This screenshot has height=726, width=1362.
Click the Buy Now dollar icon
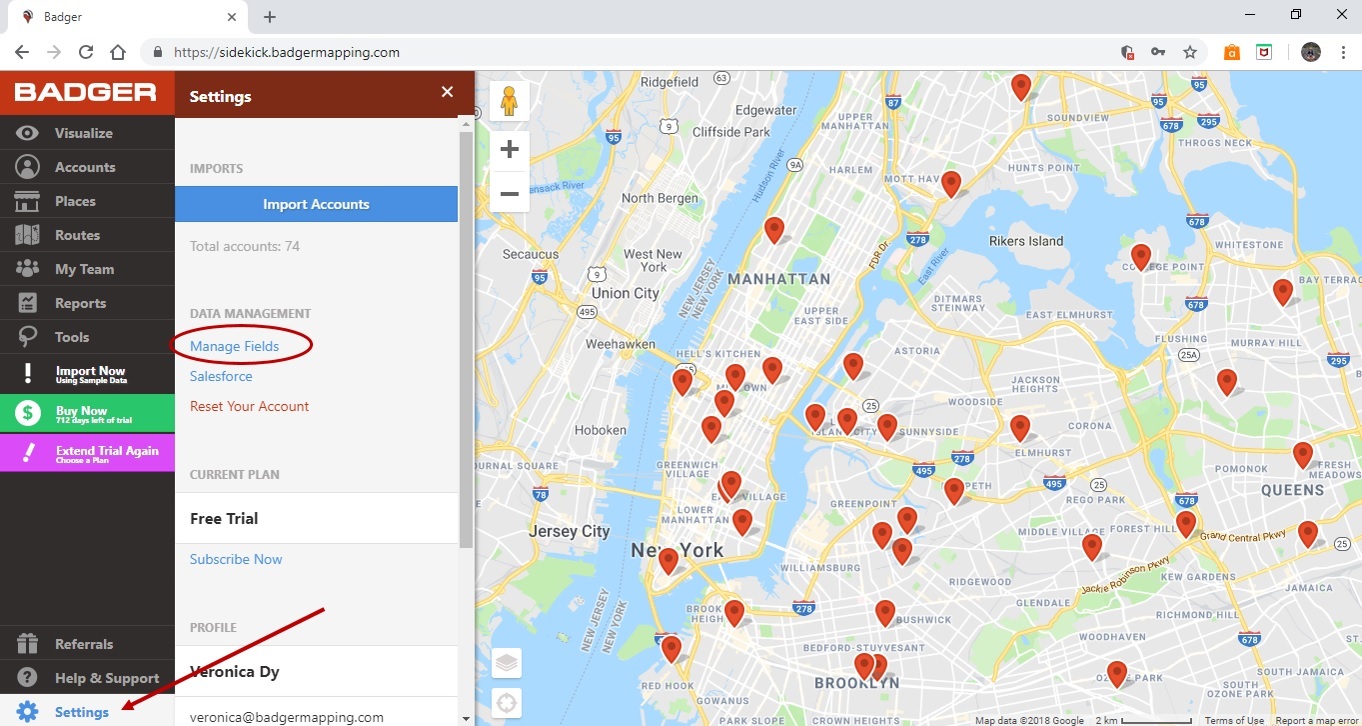[28, 412]
